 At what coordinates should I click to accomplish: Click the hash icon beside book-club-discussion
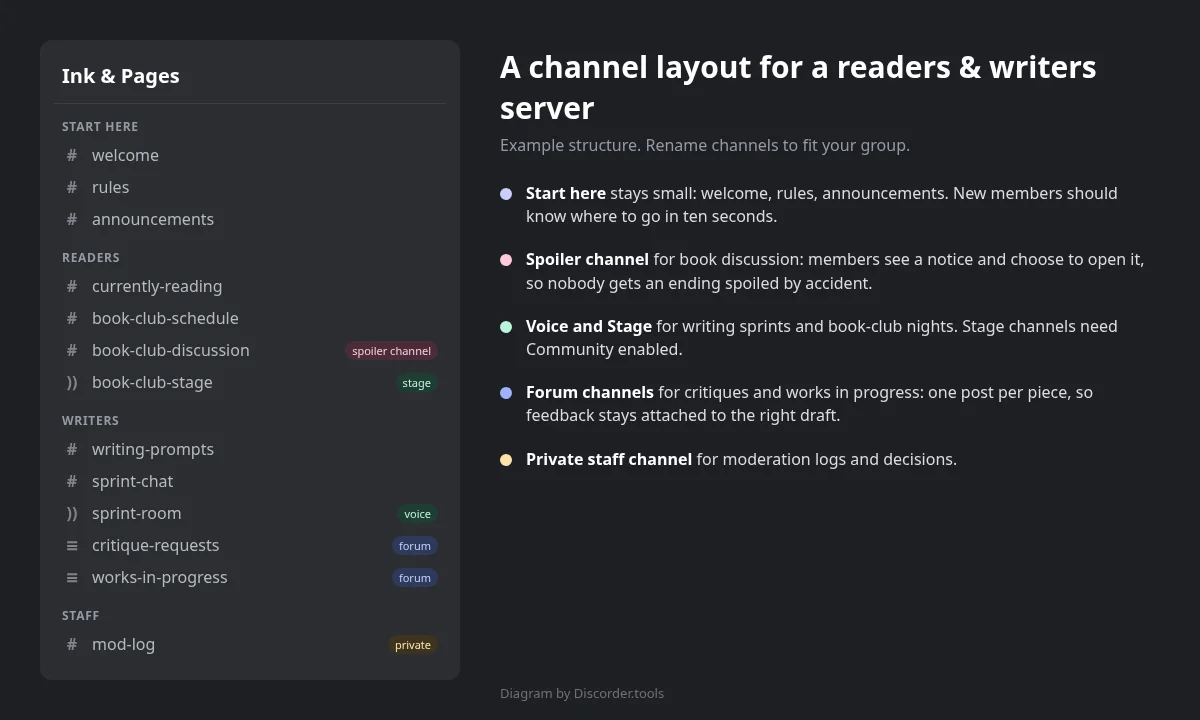tap(72, 350)
